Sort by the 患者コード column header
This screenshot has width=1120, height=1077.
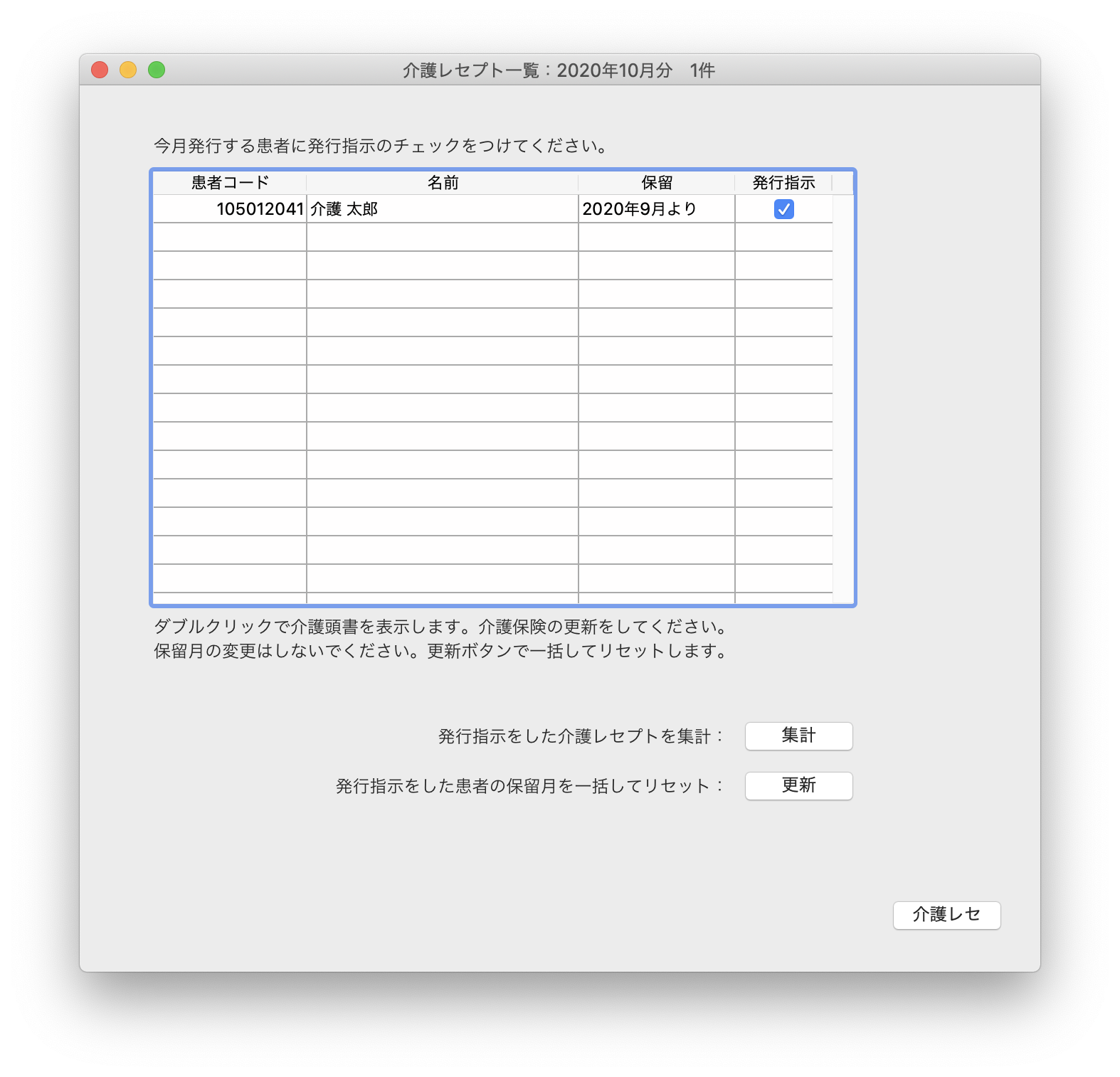[x=230, y=183]
